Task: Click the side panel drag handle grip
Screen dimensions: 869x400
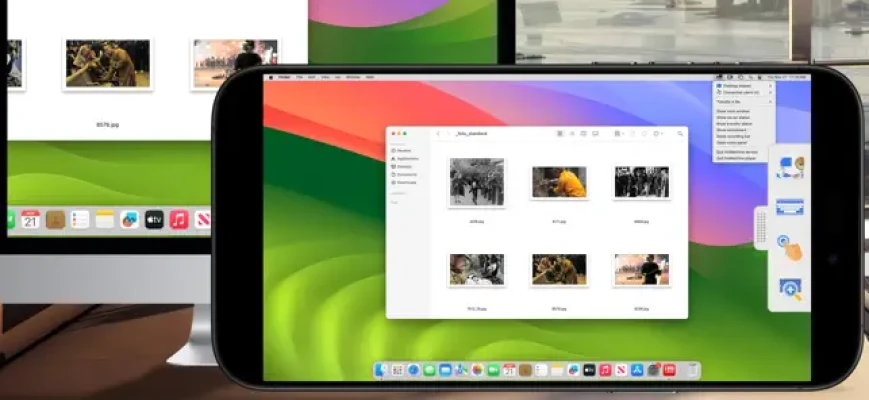Action: 760,227
